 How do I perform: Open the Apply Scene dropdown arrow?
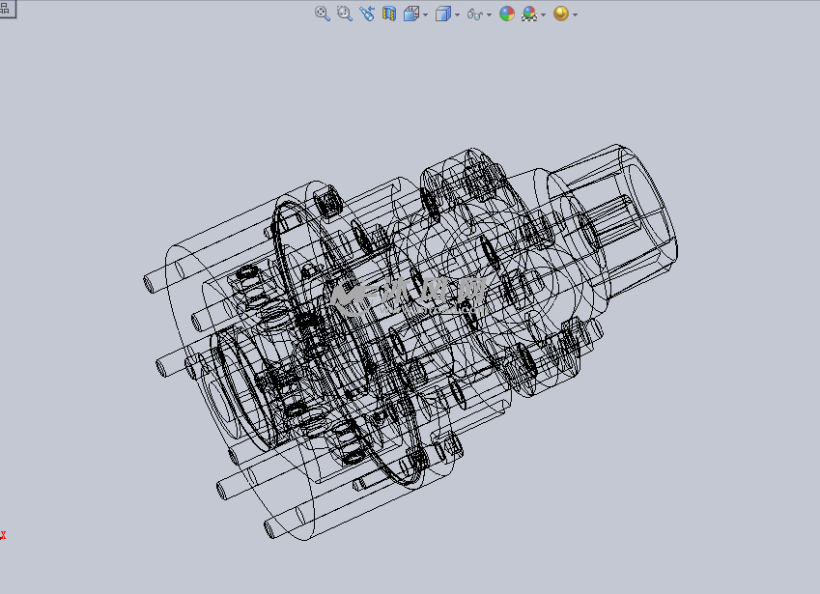543,14
